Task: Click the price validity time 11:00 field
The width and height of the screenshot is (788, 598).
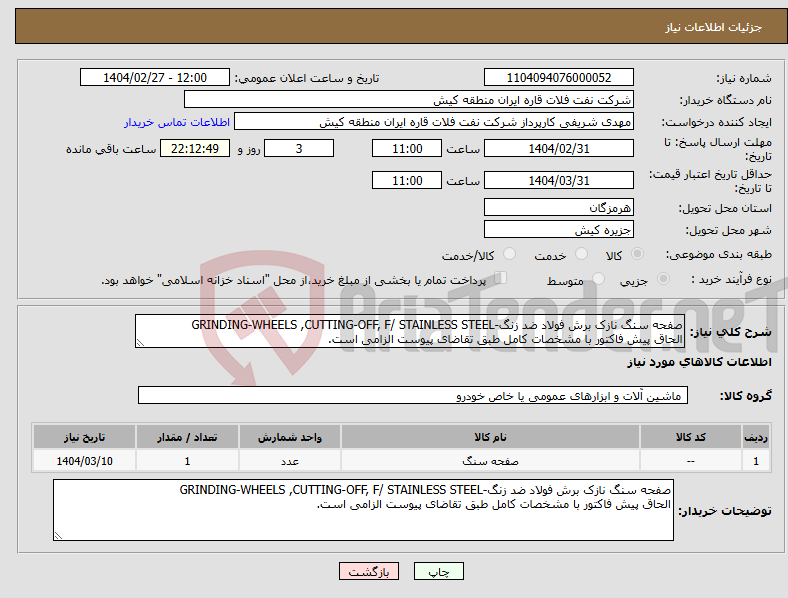Action: pos(407,180)
